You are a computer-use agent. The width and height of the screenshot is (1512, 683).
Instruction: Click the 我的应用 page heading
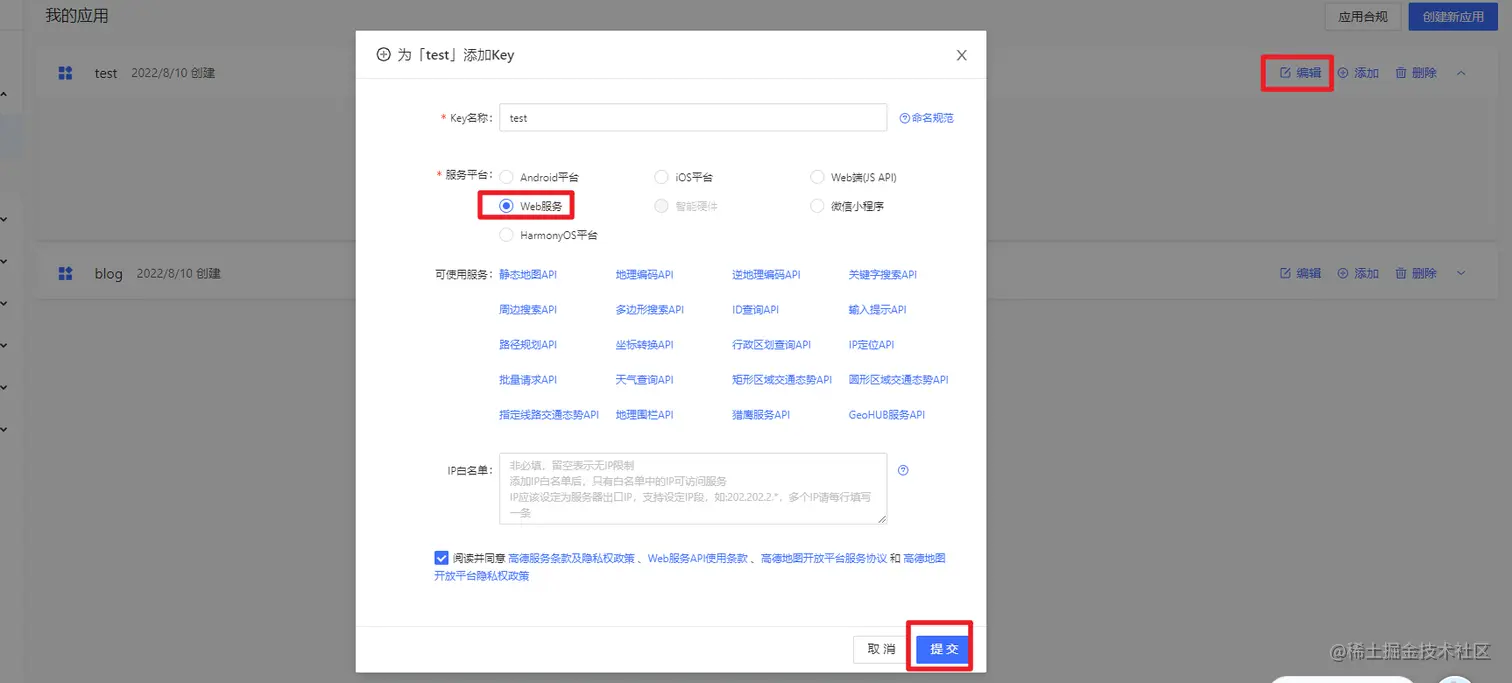[77, 16]
